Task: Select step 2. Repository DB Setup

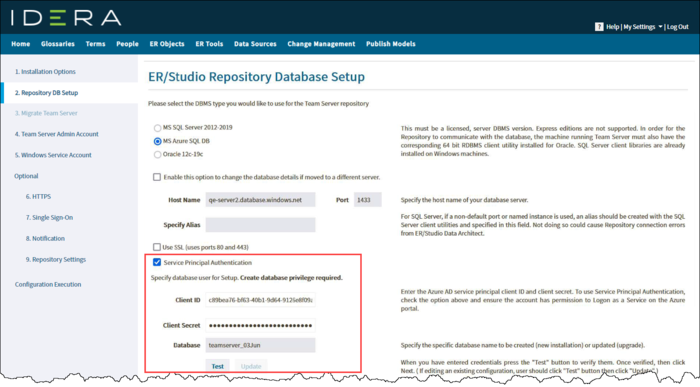Action: (46, 92)
